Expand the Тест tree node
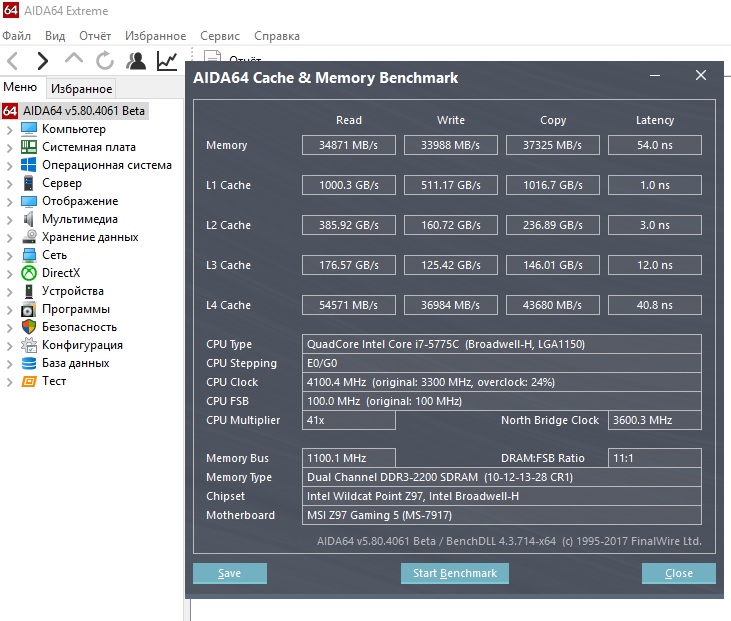 coord(10,381)
